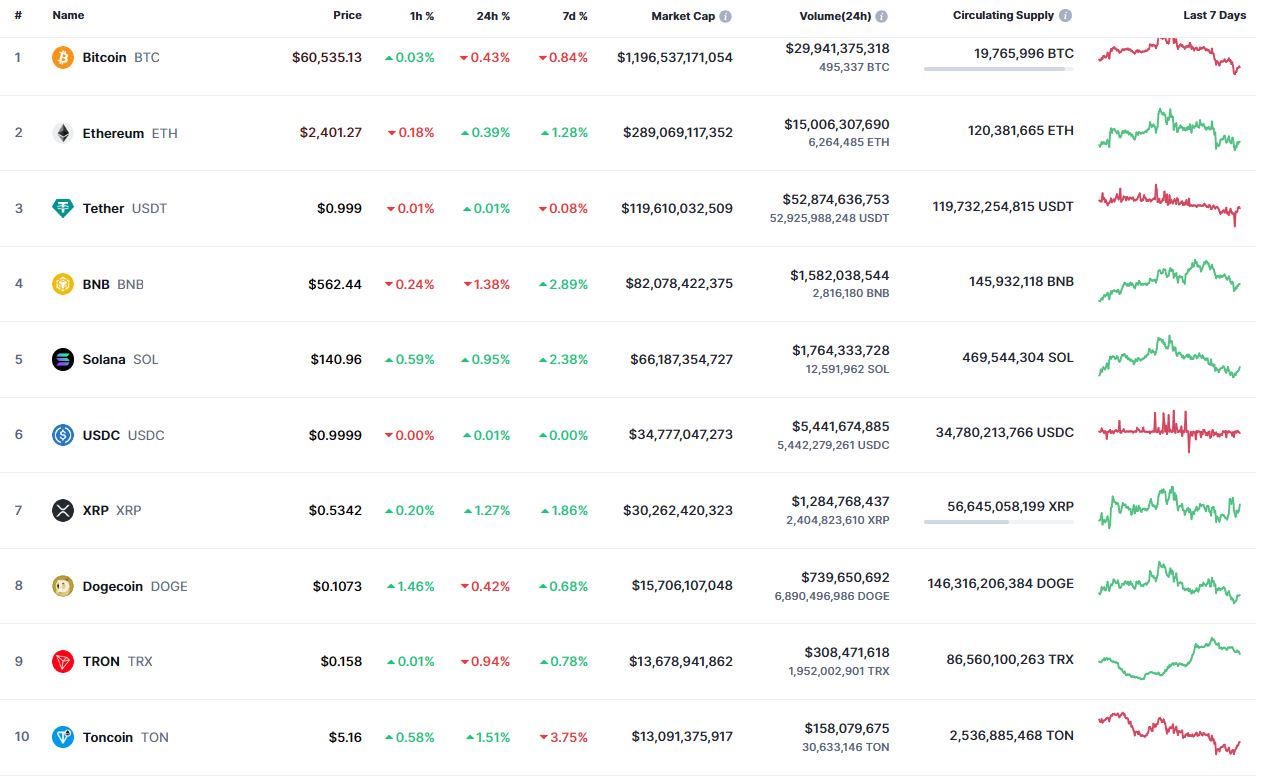Click the BNB logo icon
Viewport: 1269px width, 777px height.
click(x=63, y=284)
